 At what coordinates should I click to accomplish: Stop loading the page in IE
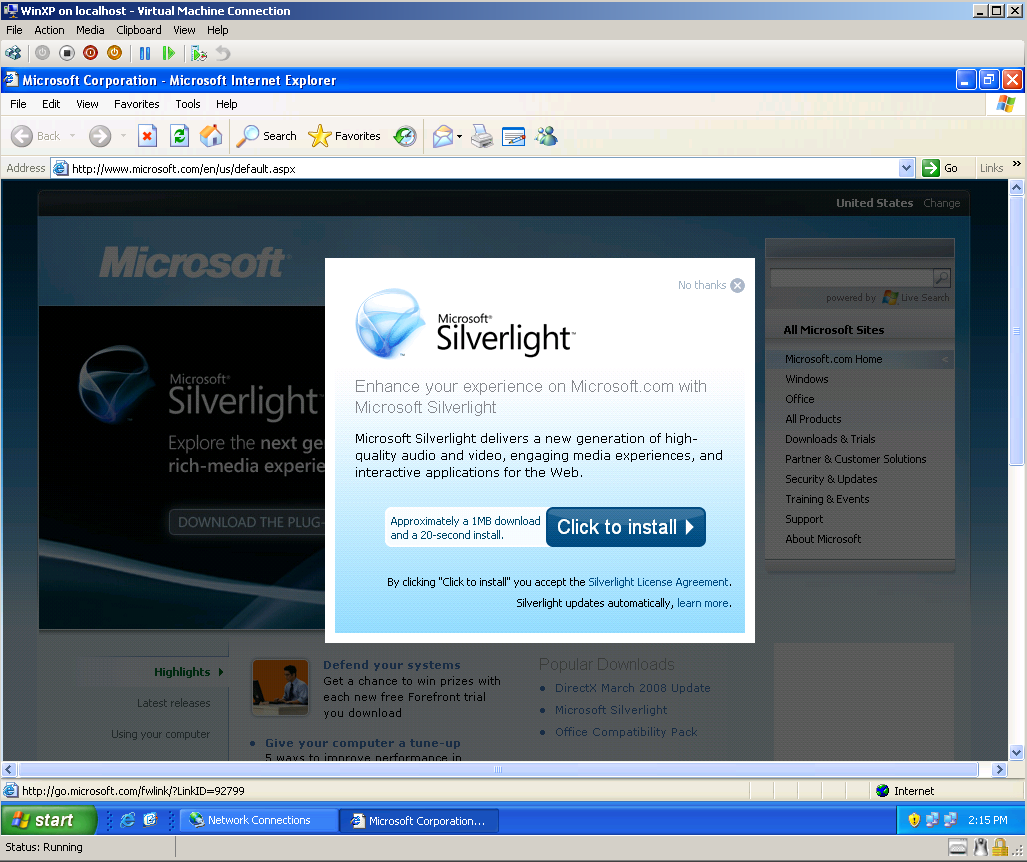coord(147,136)
